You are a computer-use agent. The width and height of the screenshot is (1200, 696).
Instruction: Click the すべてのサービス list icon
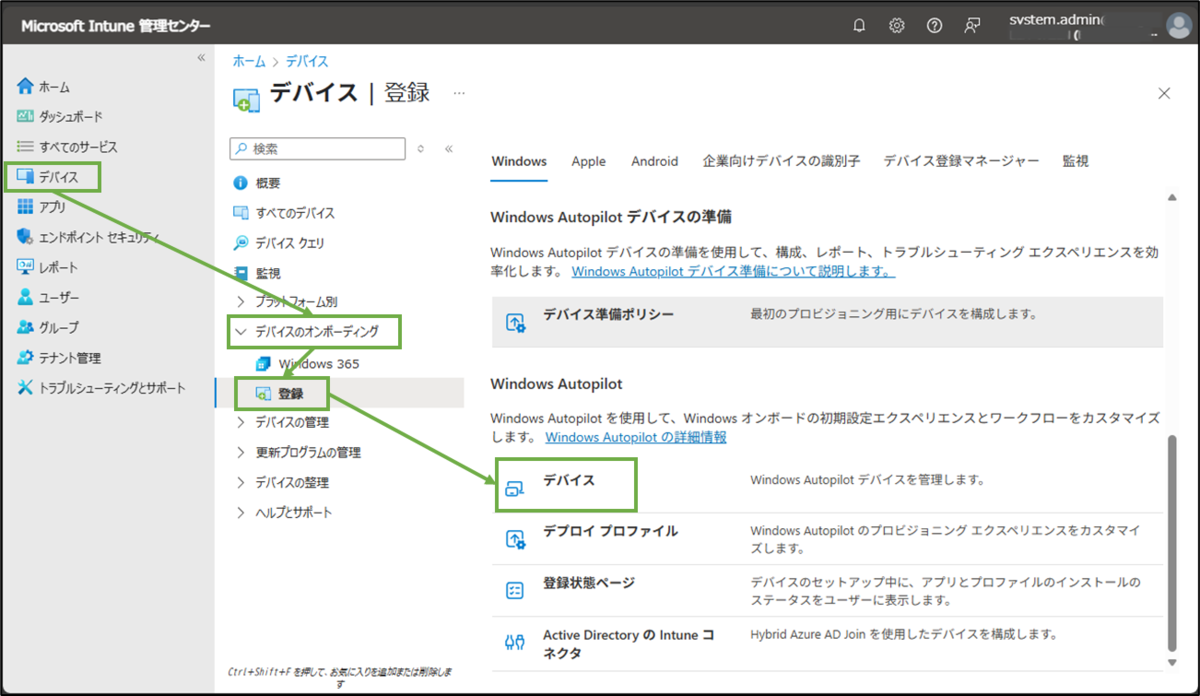pyautogui.click(x=26, y=146)
